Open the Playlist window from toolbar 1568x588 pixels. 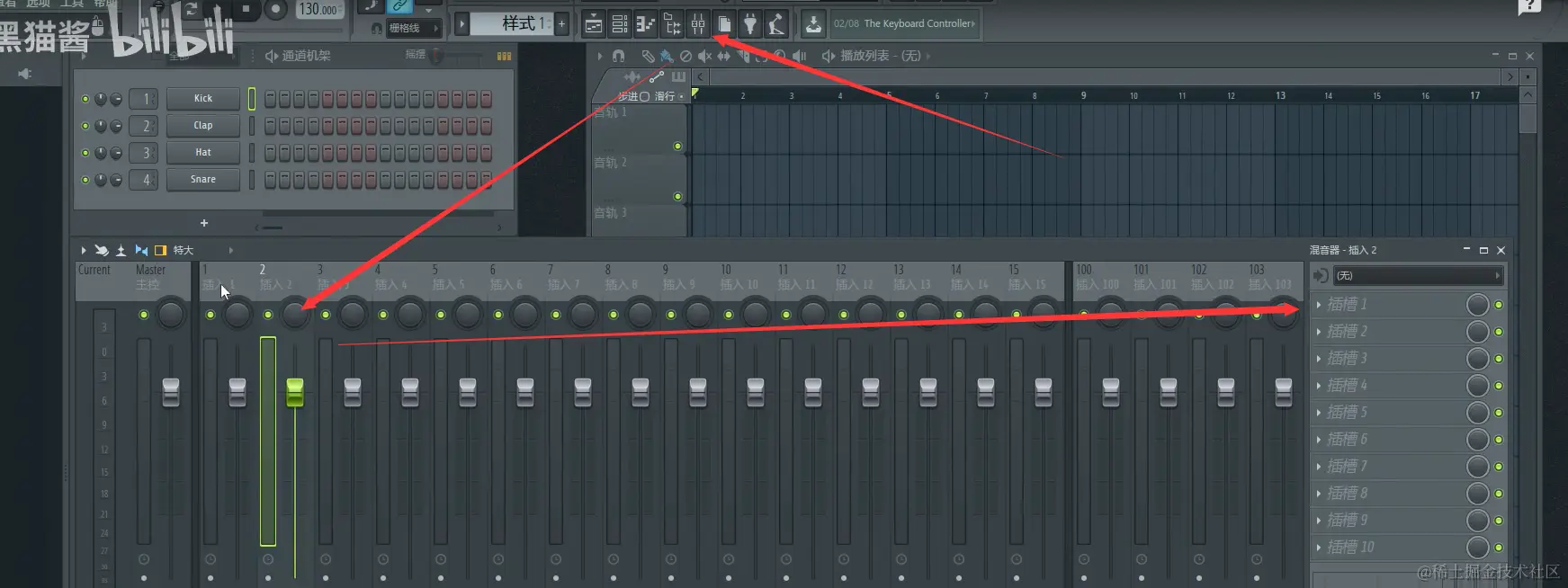(x=594, y=24)
